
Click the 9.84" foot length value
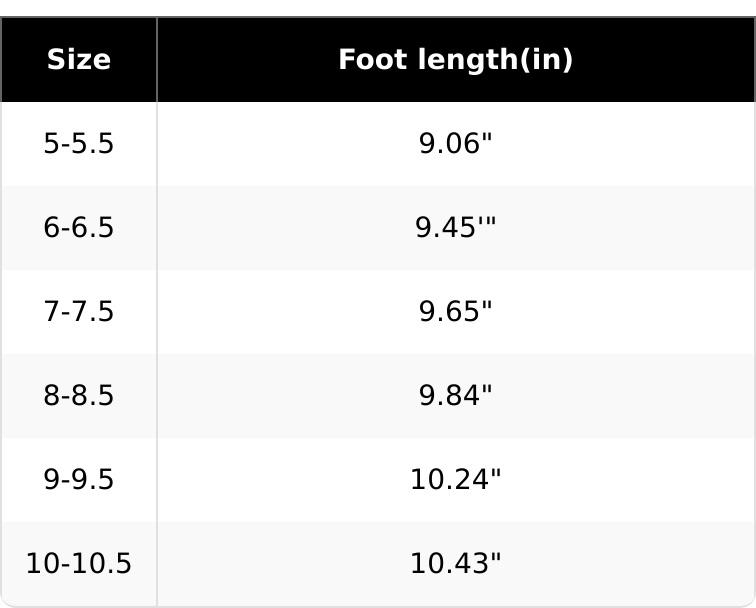click(455, 396)
